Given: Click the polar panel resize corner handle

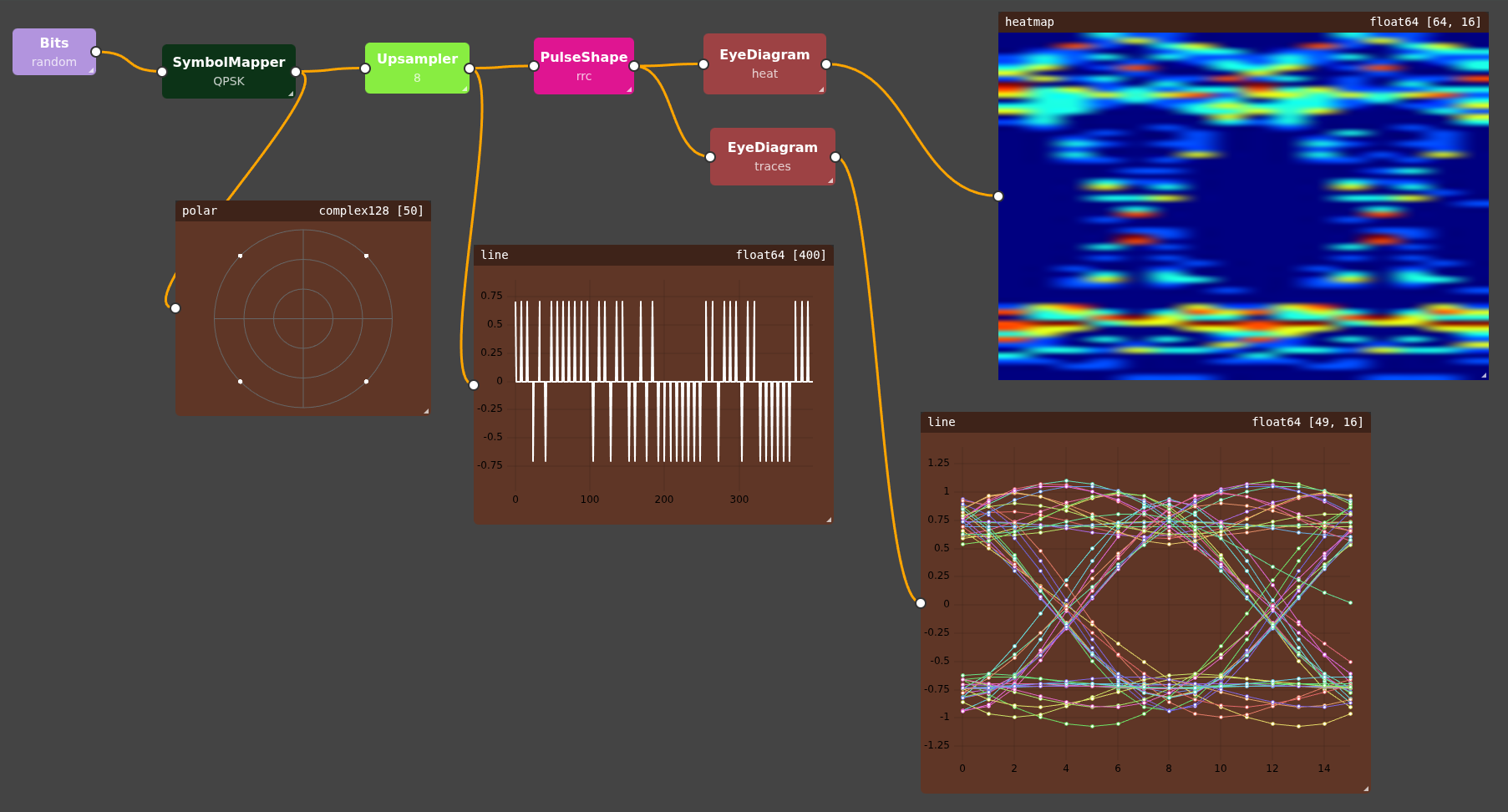Looking at the screenshot, I should coord(426,411).
